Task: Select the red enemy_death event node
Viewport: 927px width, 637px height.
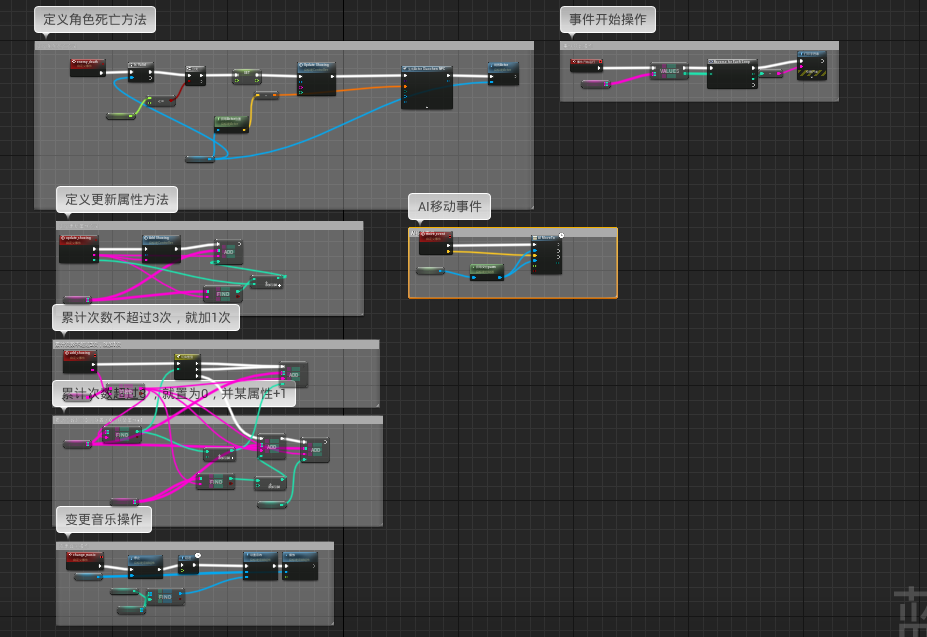Action: pos(87,67)
